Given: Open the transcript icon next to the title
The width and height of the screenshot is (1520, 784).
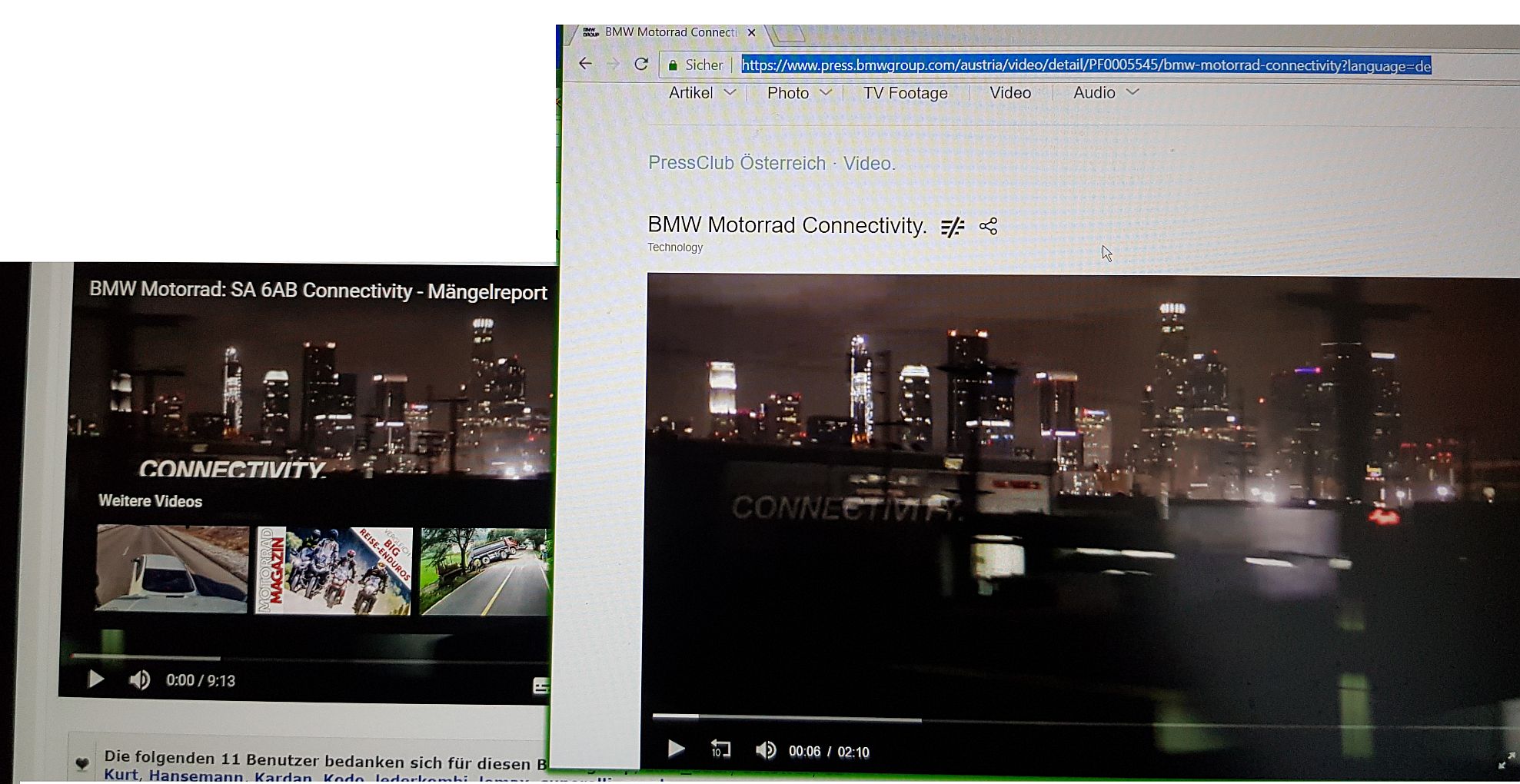Looking at the screenshot, I should [x=953, y=227].
